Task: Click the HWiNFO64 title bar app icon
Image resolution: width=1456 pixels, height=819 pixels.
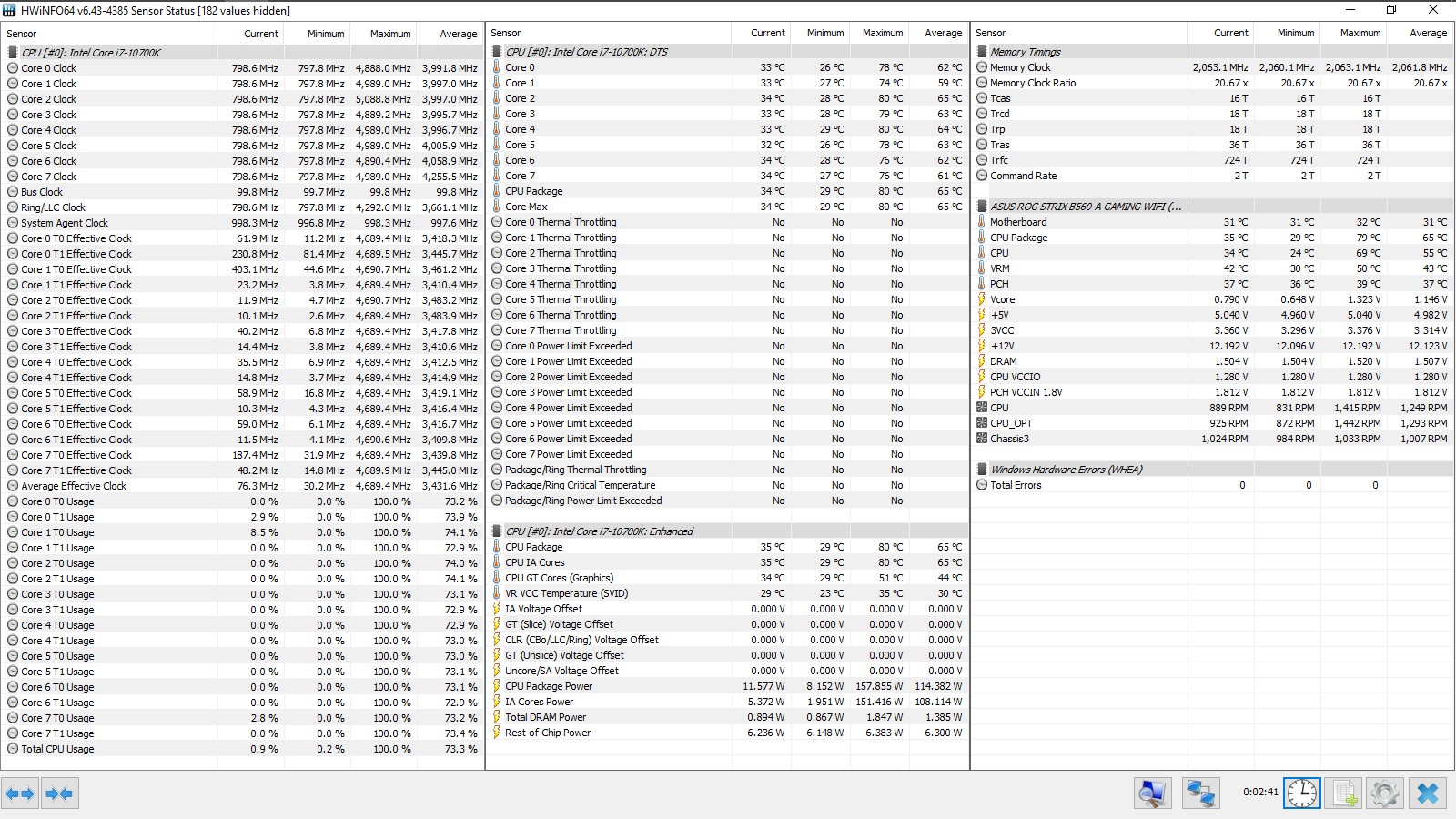Action: [x=9, y=10]
